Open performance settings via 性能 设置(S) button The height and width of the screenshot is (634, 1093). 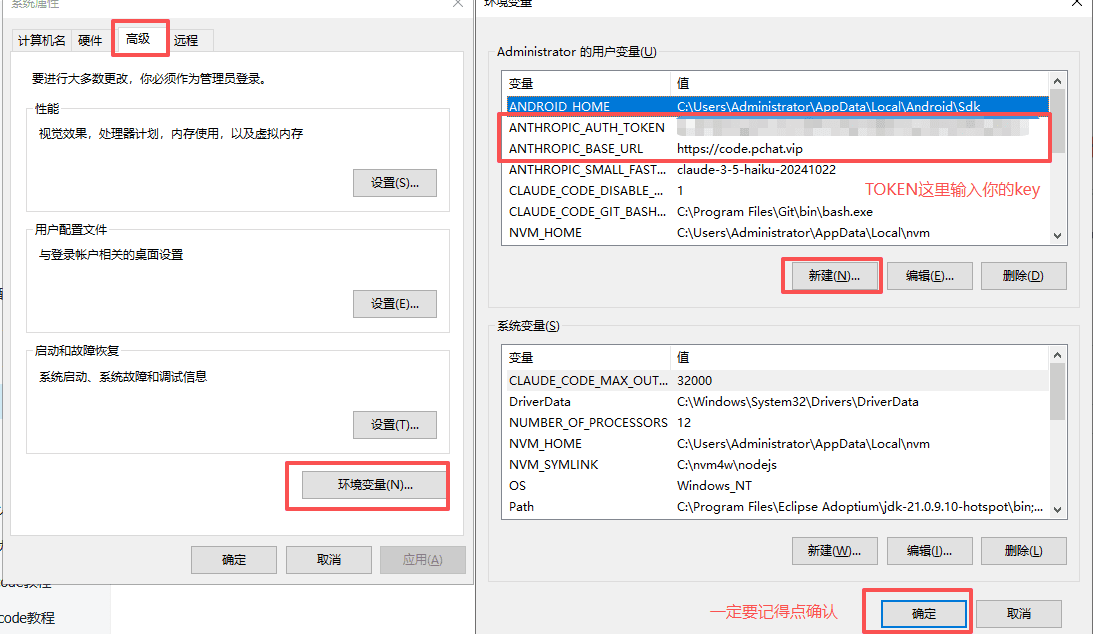pyautogui.click(x=394, y=182)
